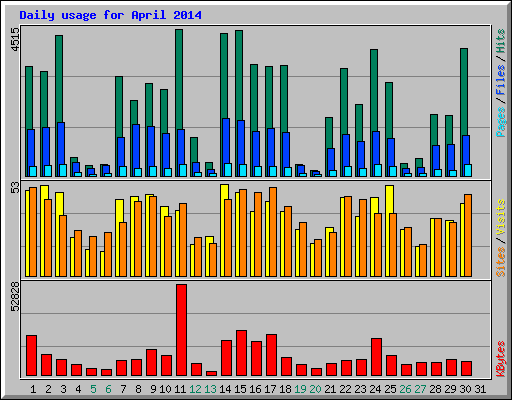Click day 25 on the x-axis

tap(390, 389)
